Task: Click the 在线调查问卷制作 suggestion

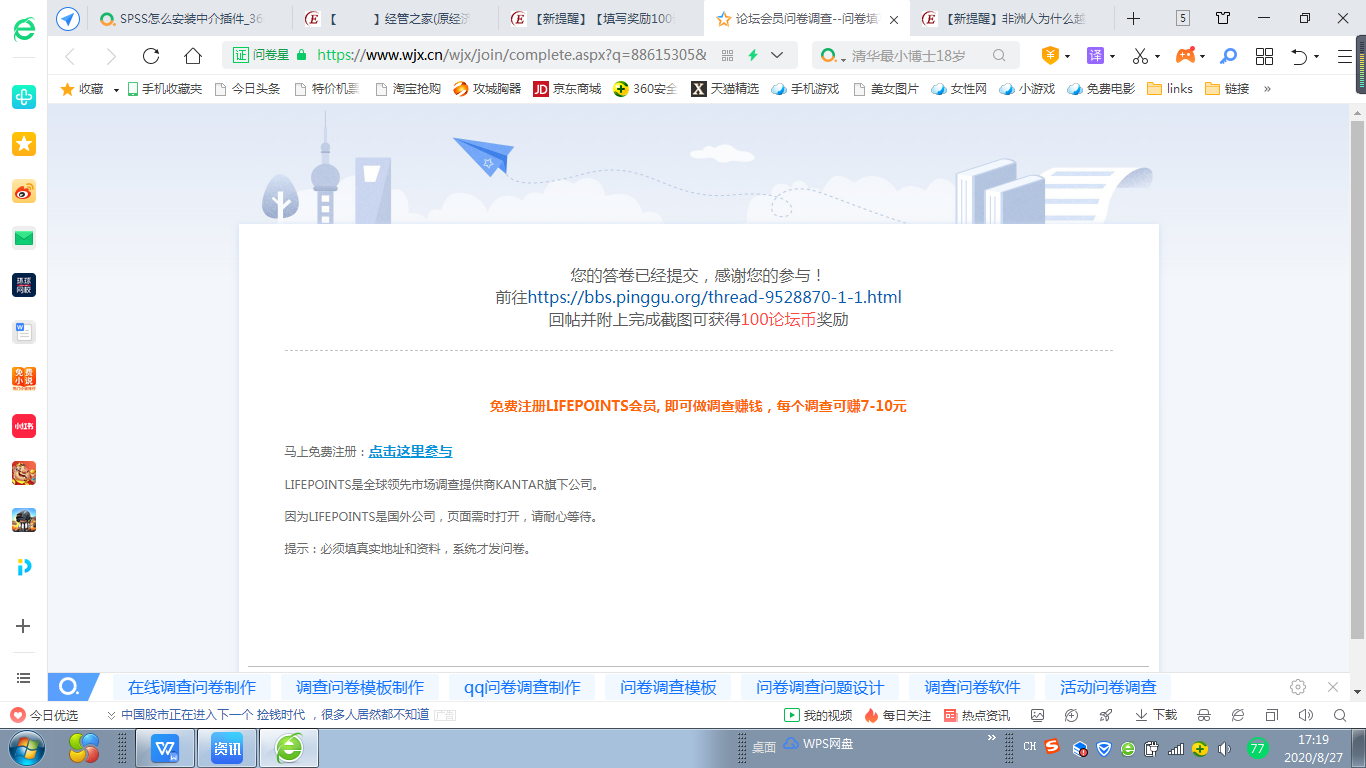Action: point(192,688)
